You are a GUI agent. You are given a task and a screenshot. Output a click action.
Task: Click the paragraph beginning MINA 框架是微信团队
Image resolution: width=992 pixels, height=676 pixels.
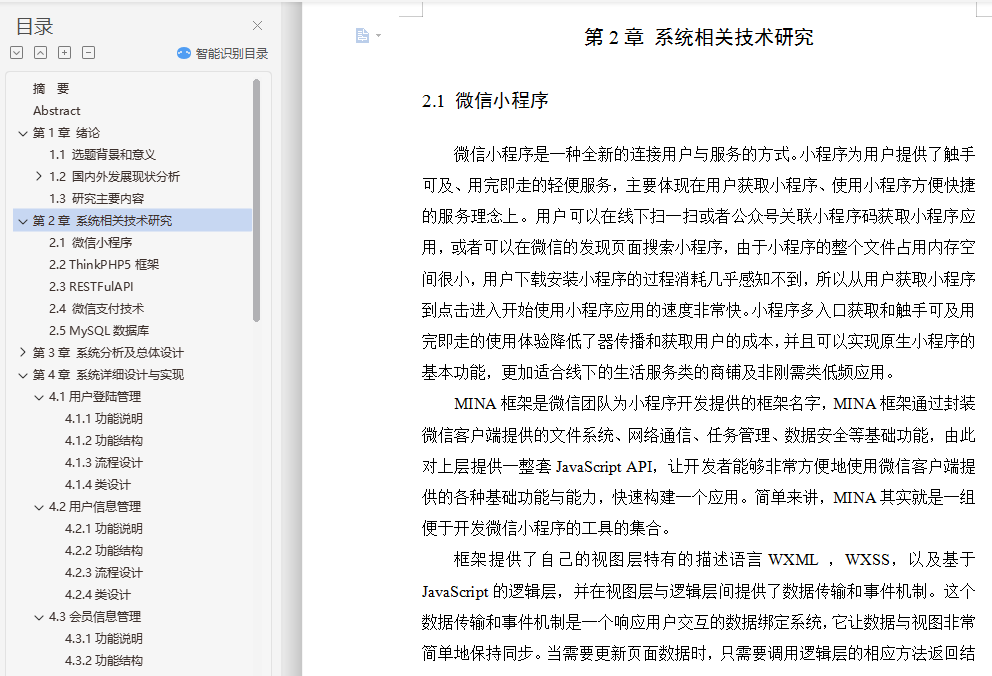(698, 466)
